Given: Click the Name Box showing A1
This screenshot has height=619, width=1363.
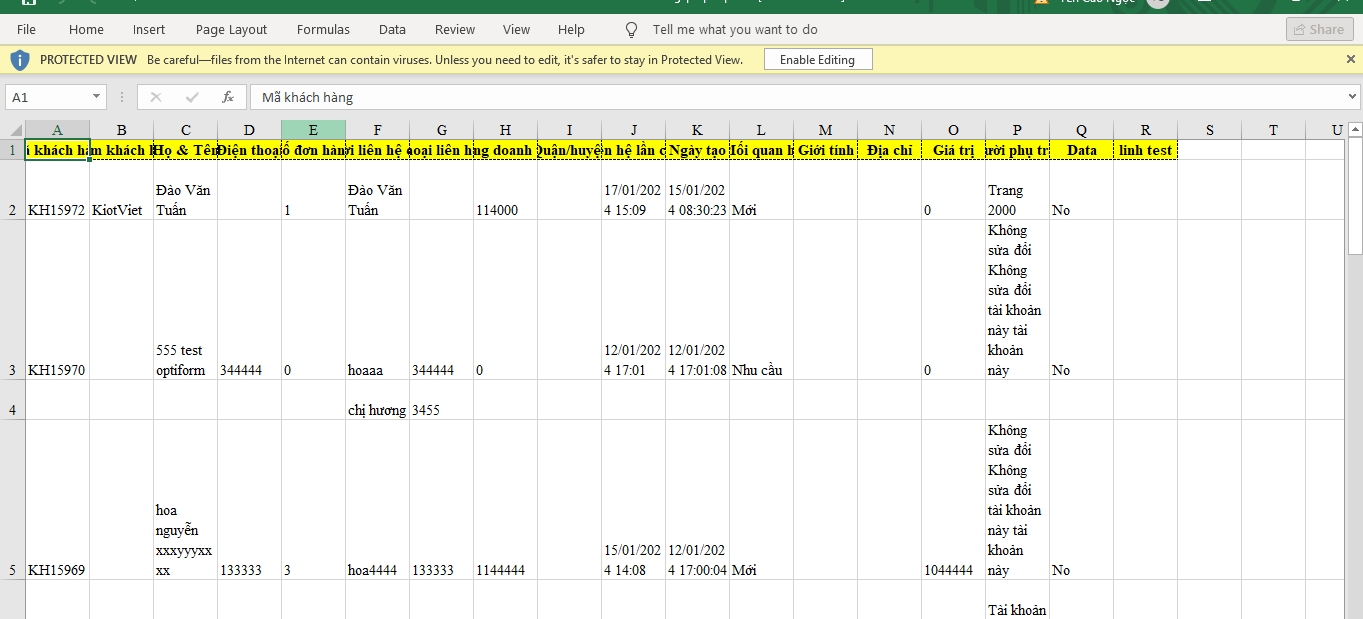Looking at the screenshot, I should pyautogui.click(x=47, y=97).
